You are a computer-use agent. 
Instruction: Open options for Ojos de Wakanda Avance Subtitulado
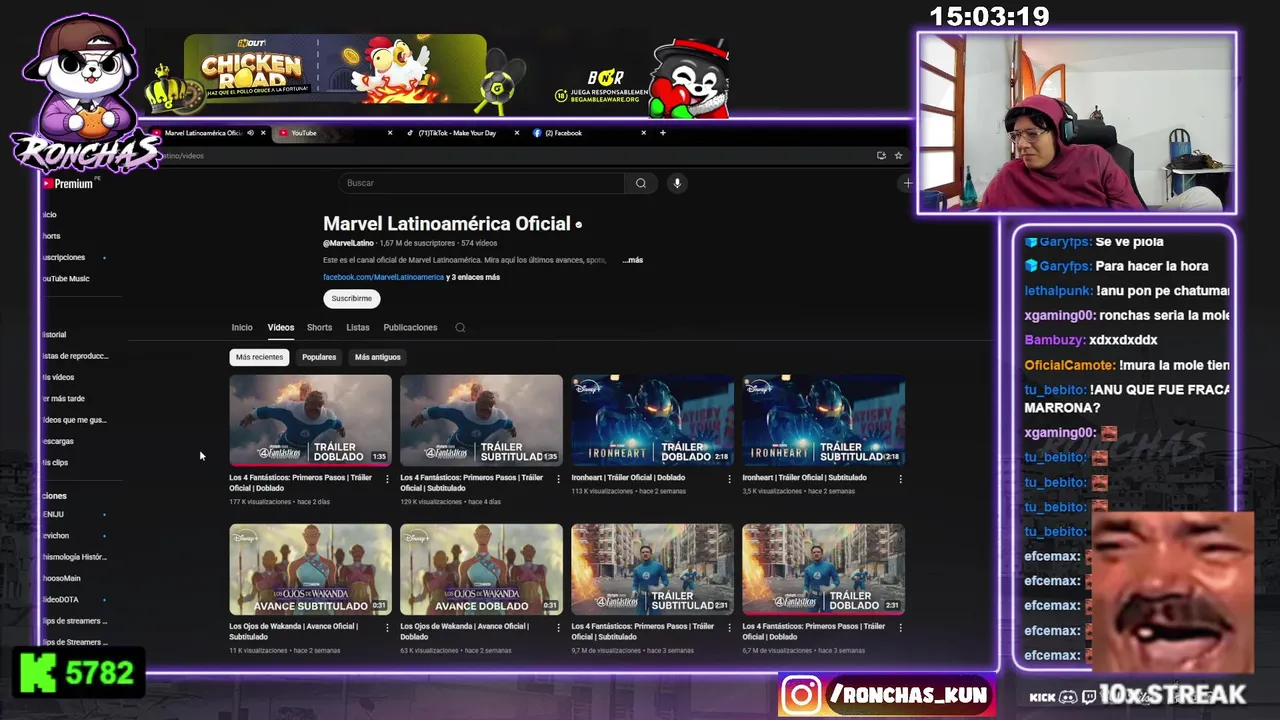(x=387, y=628)
